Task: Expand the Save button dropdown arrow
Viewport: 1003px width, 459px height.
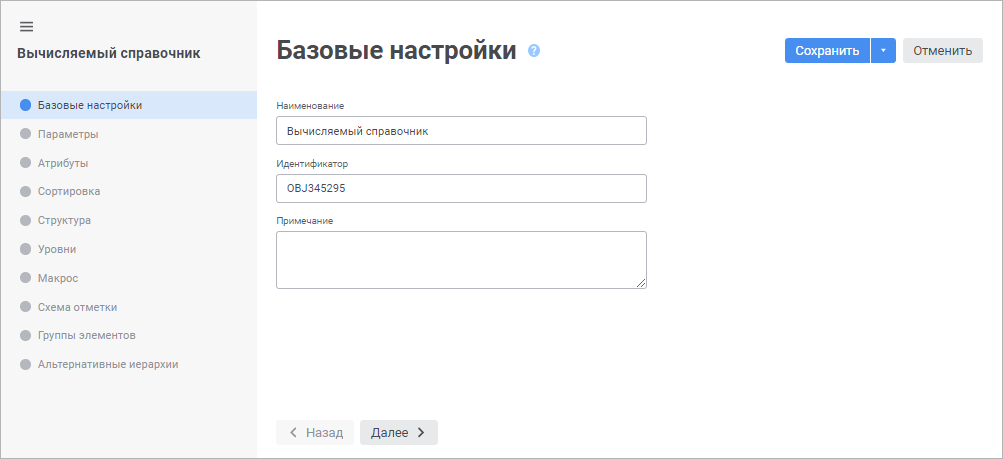Action: coord(883,51)
